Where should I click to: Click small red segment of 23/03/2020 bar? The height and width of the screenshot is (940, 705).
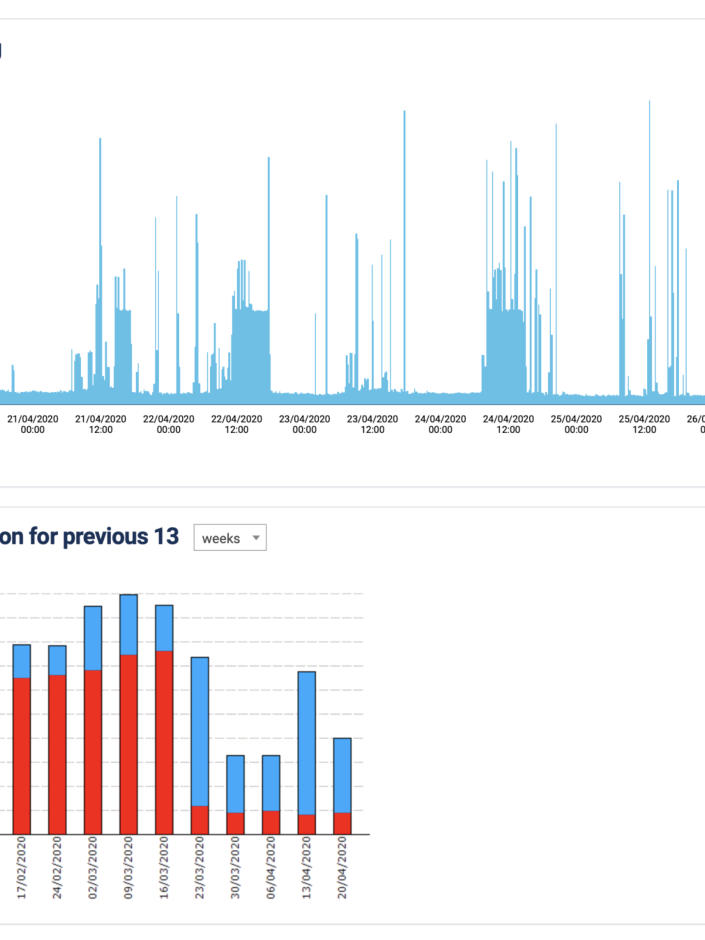click(x=200, y=820)
